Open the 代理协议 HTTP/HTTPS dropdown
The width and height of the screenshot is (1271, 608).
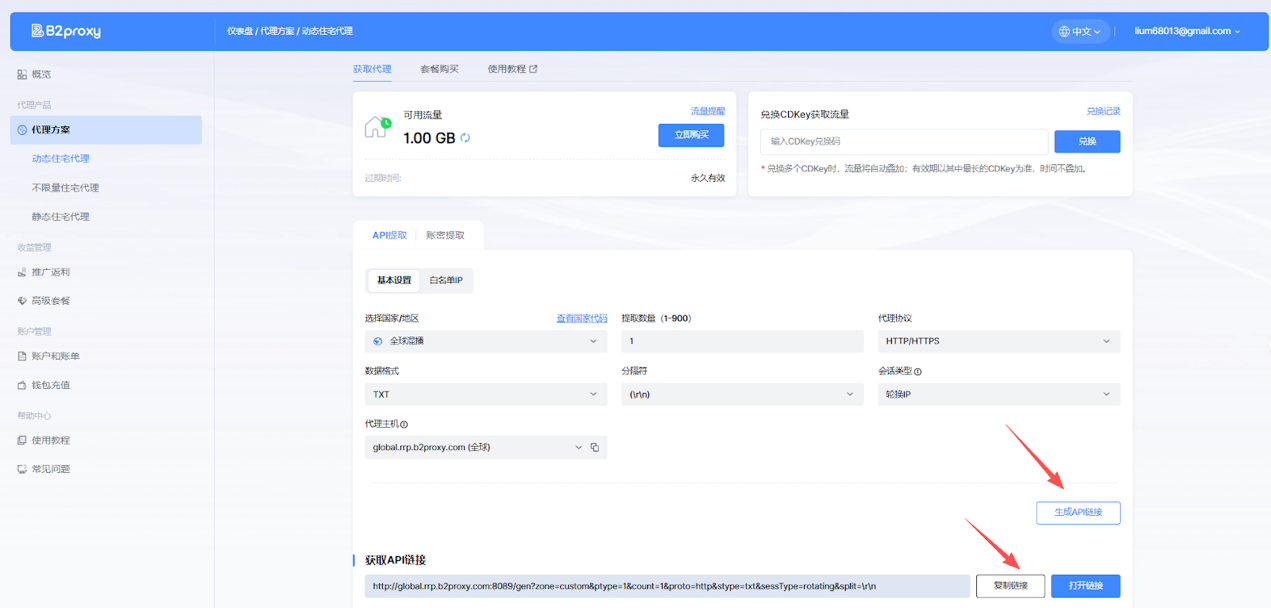click(998, 341)
